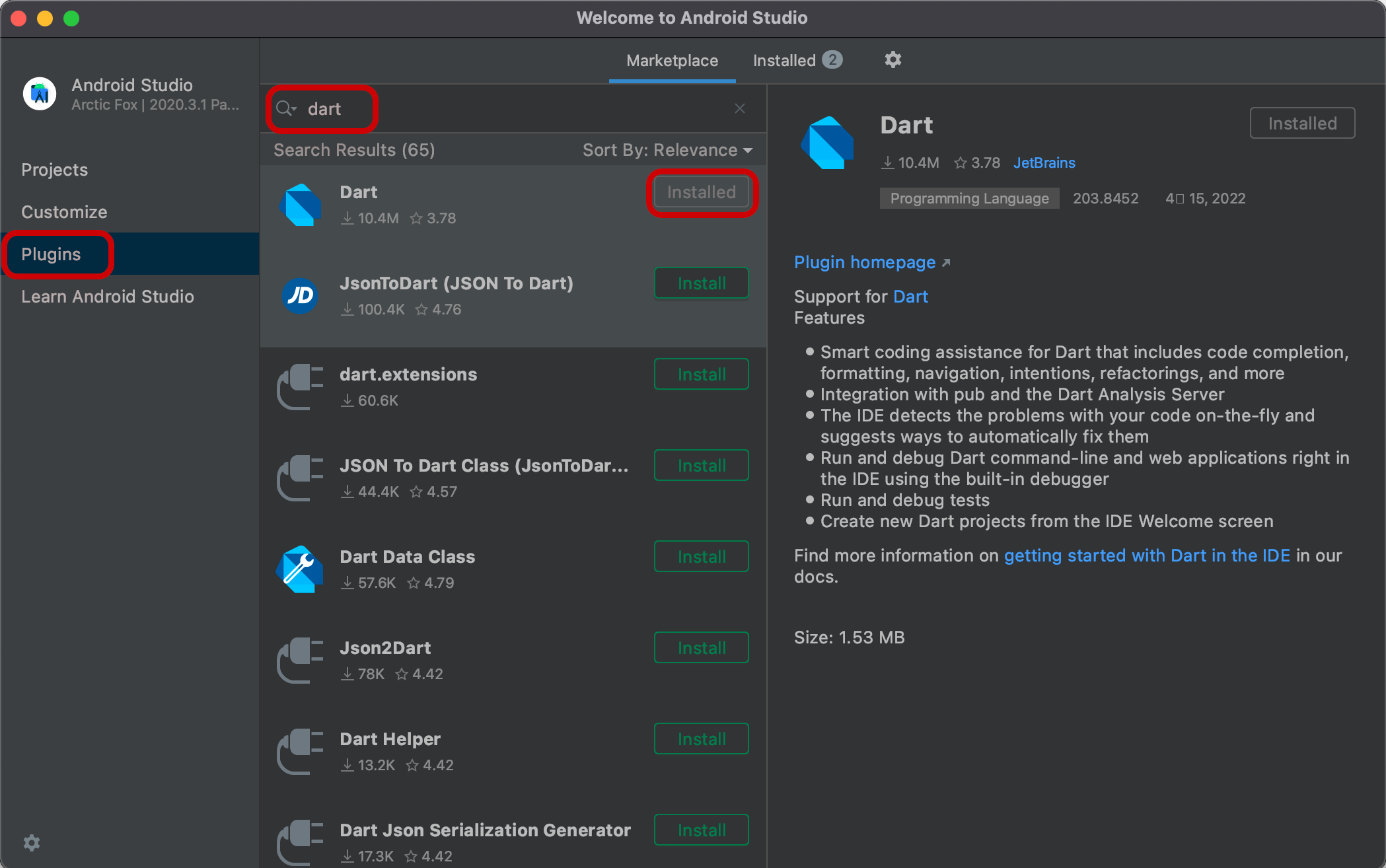Click the Installed button in Dart details panel
The image size is (1386, 868).
click(x=1302, y=124)
